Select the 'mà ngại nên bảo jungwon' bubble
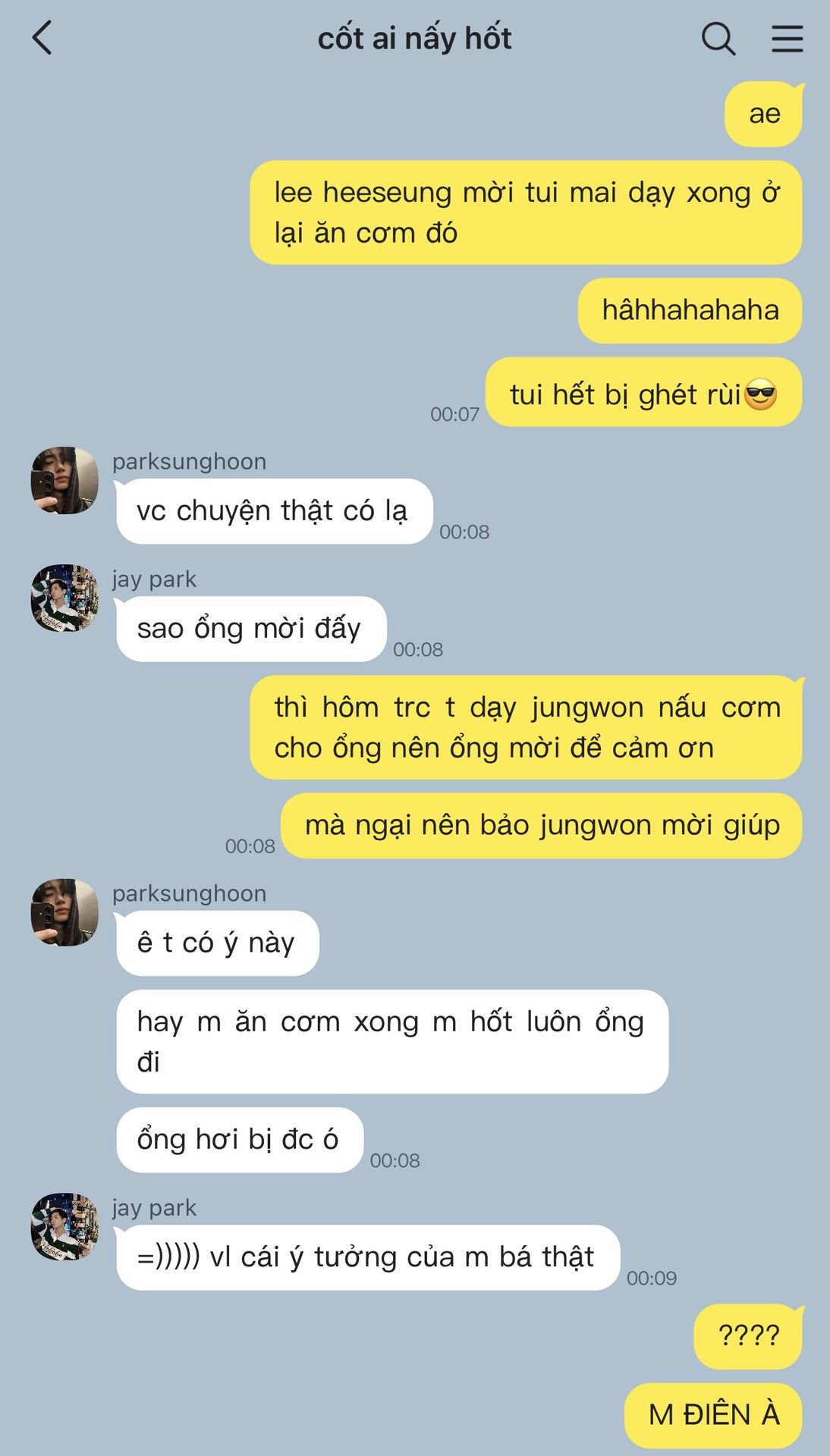 coord(542,825)
